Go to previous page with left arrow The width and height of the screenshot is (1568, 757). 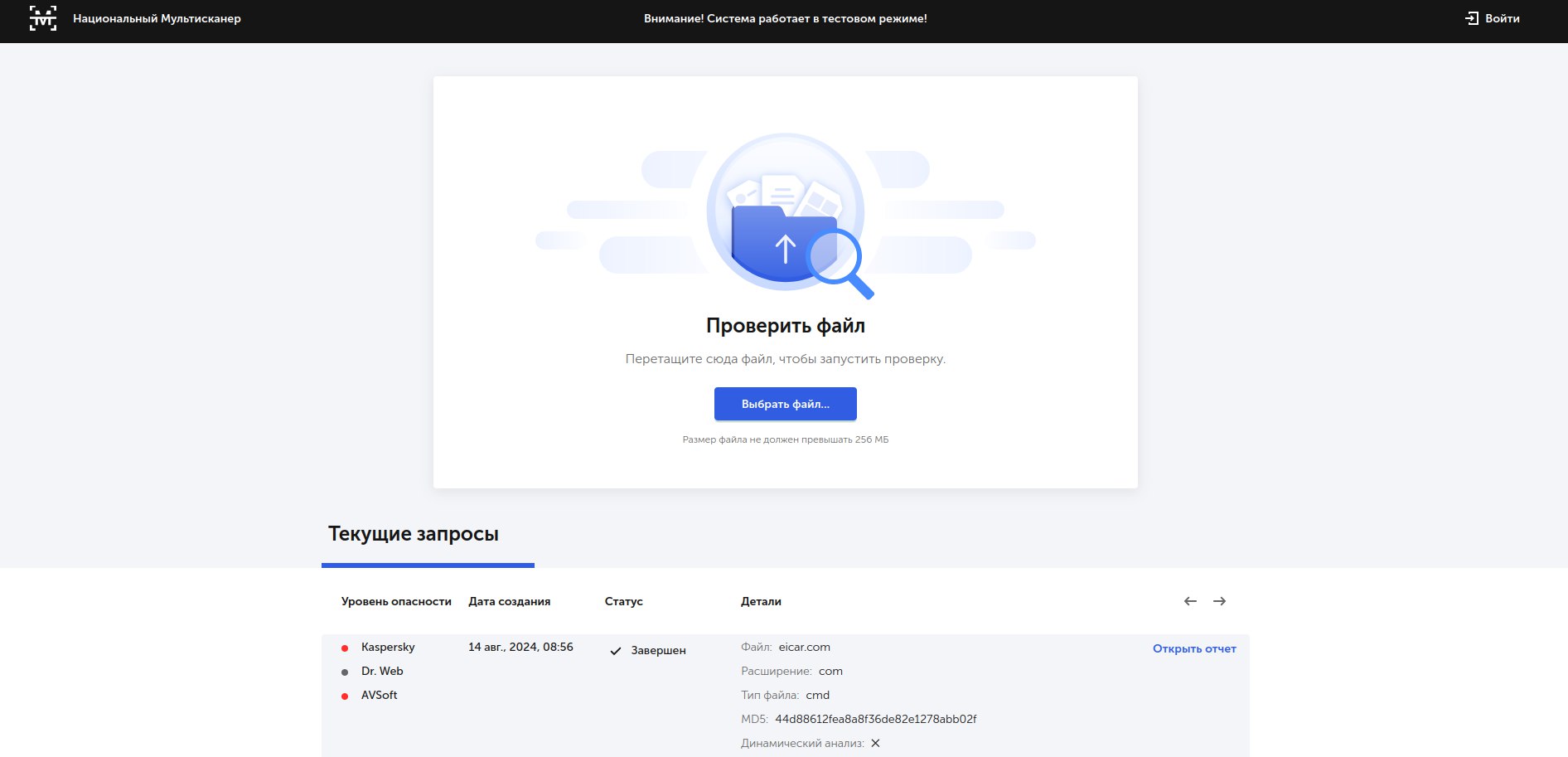point(1190,601)
